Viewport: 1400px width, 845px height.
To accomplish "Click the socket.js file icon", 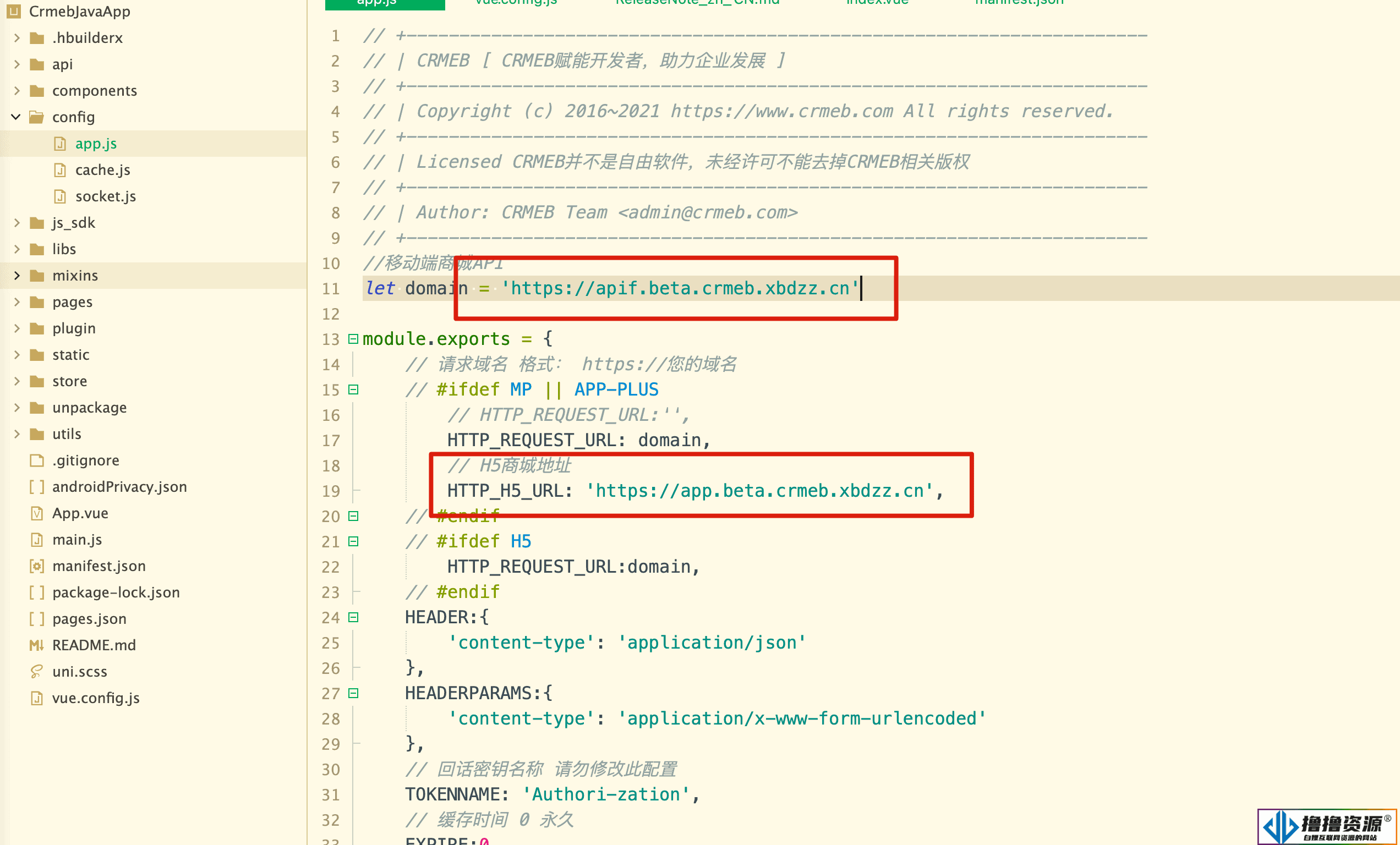I will (x=59, y=196).
